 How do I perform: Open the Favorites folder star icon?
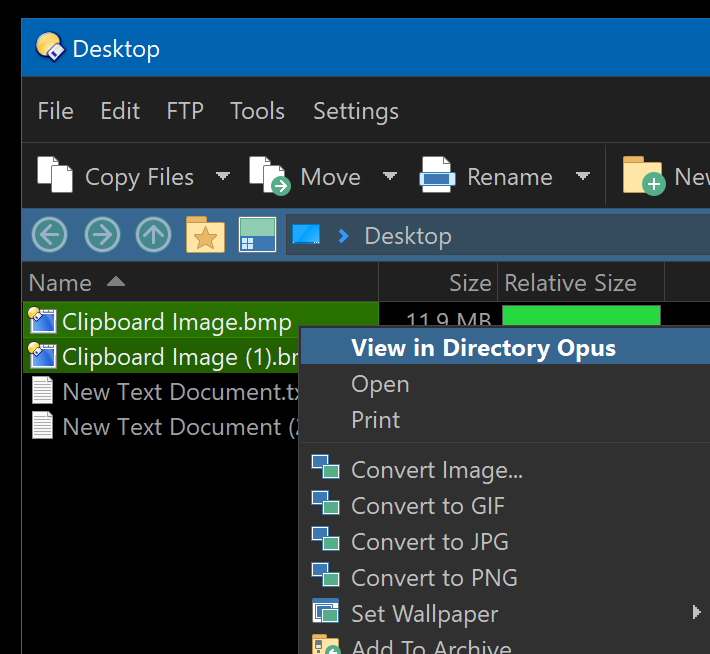tap(205, 235)
